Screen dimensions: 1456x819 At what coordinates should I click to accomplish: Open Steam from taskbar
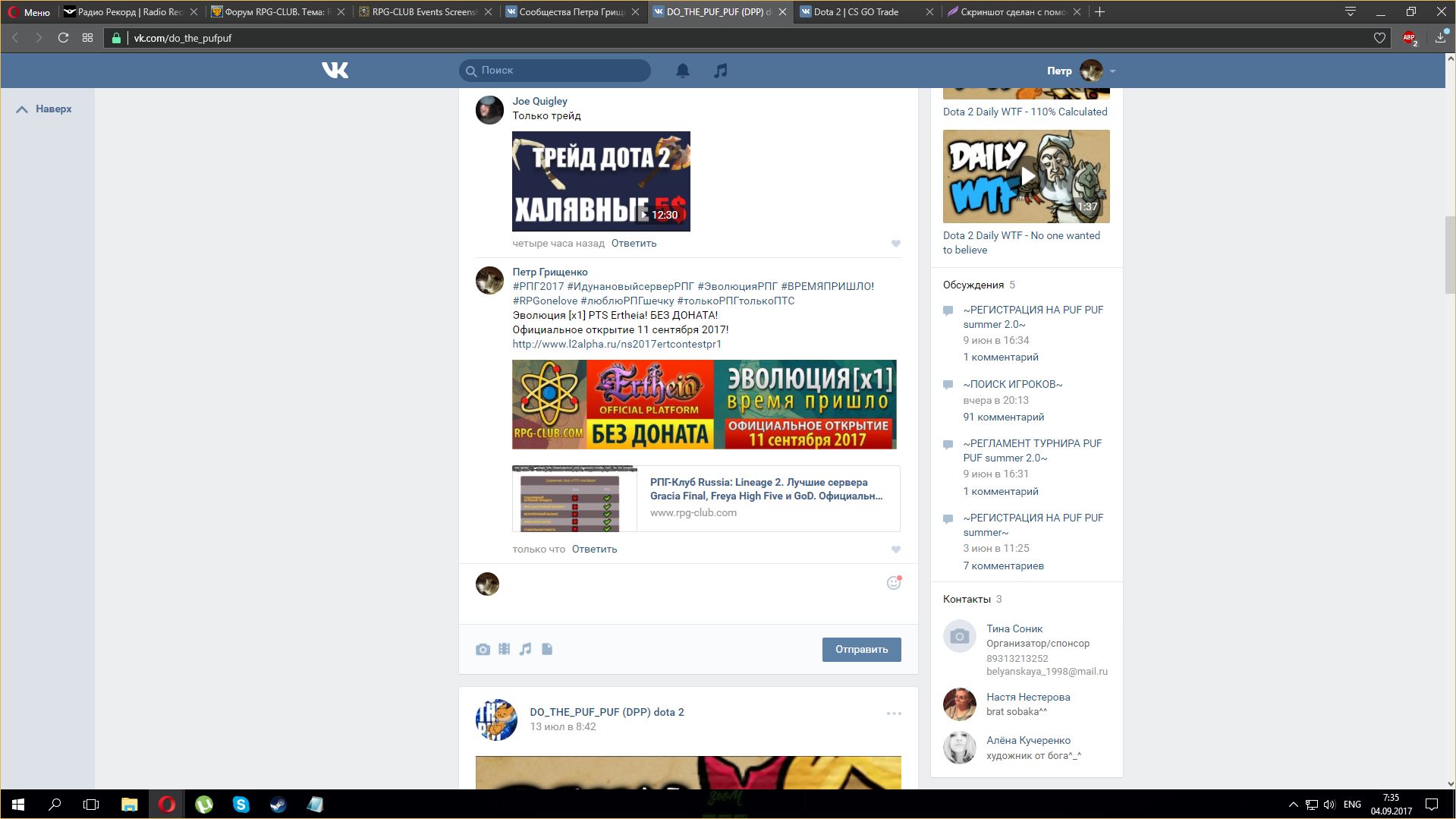coord(278,805)
